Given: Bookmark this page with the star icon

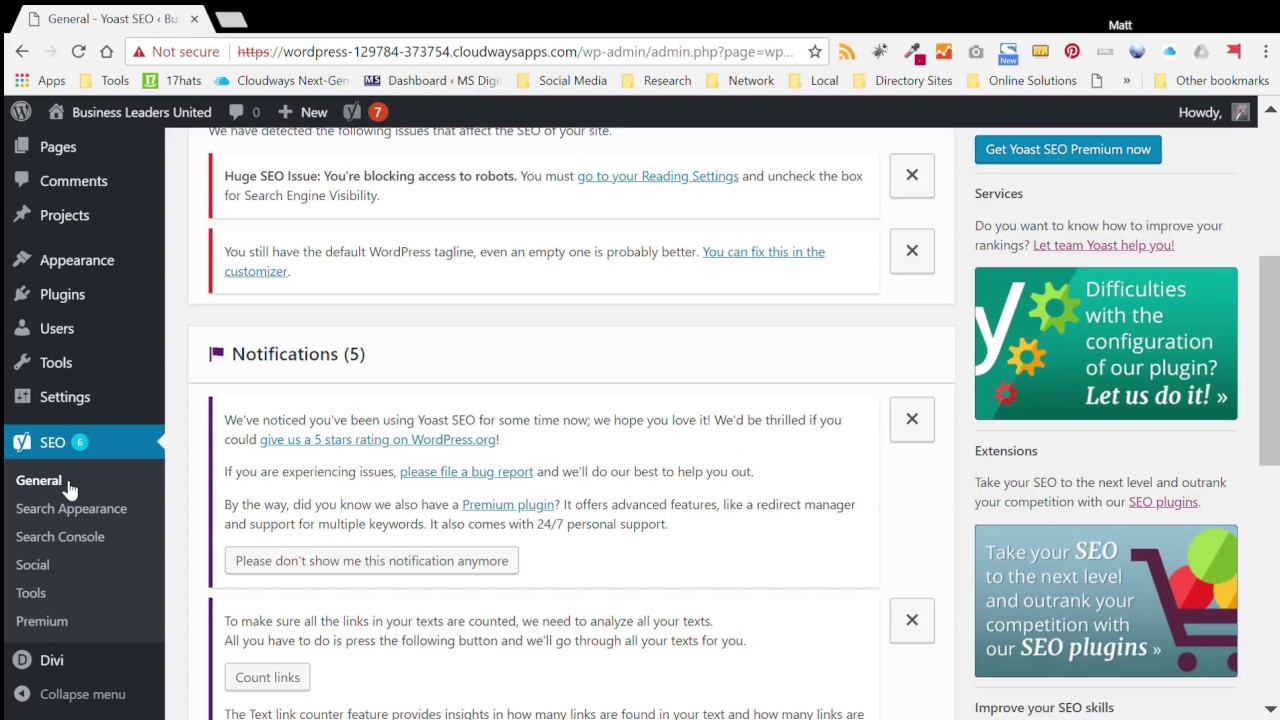Looking at the screenshot, I should [x=815, y=52].
